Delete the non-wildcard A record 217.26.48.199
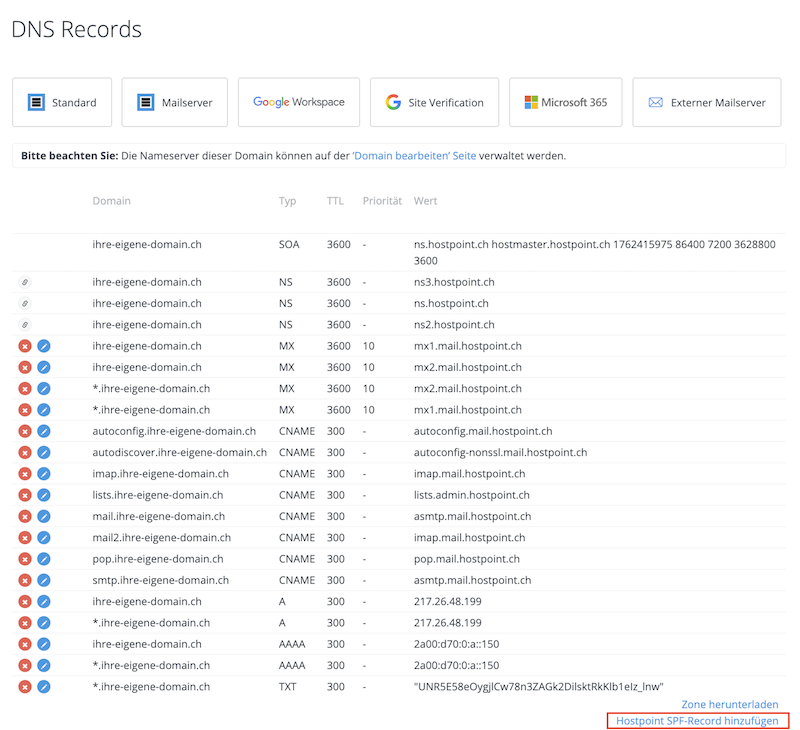This screenshot has width=800, height=730. click(x=25, y=601)
